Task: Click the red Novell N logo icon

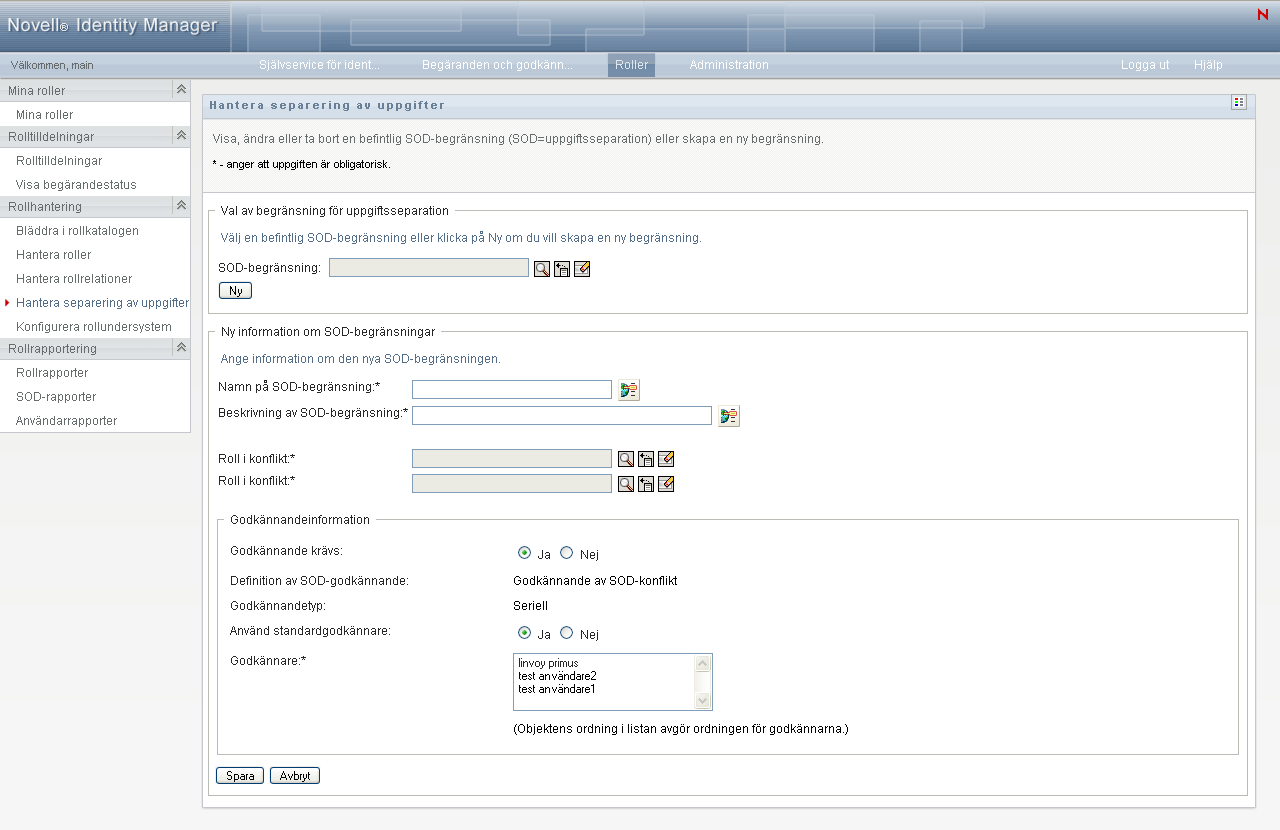Action: (x=1262, y=14)
